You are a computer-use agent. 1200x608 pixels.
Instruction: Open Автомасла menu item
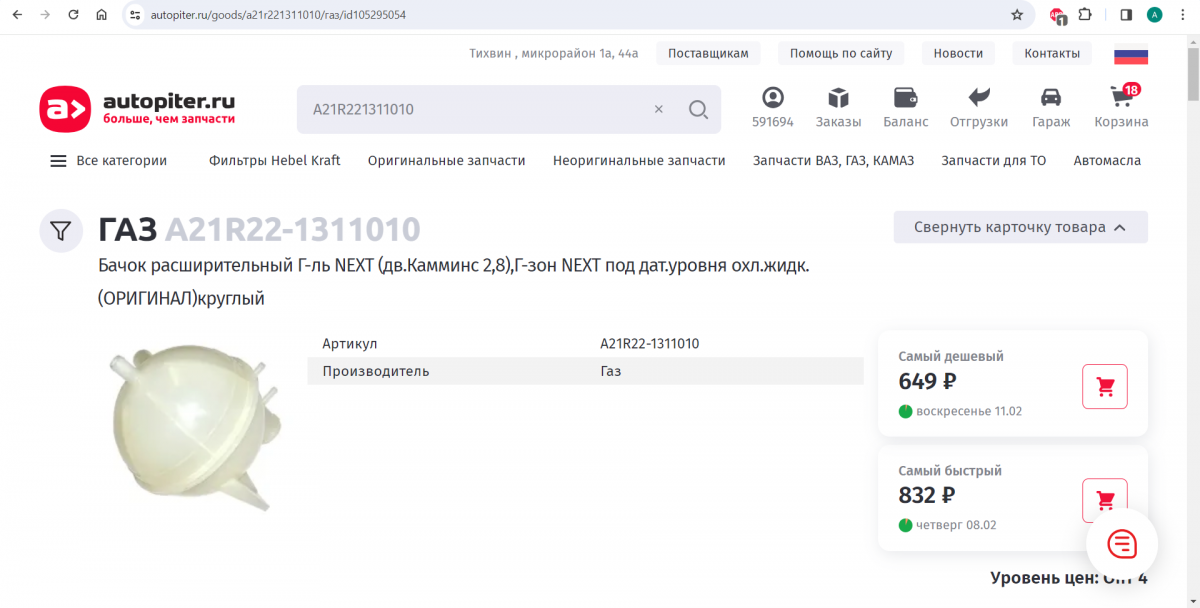pos(1106,161)
